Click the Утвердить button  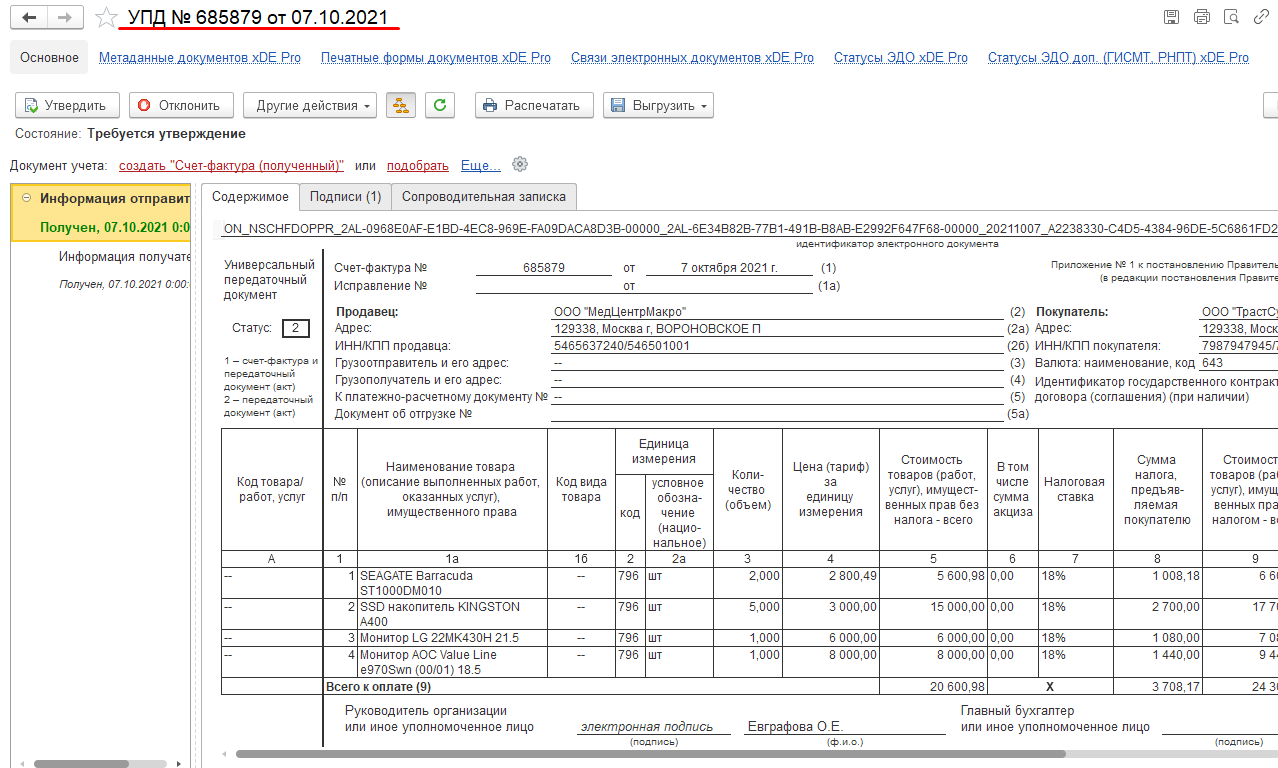[x=67, y=105]
